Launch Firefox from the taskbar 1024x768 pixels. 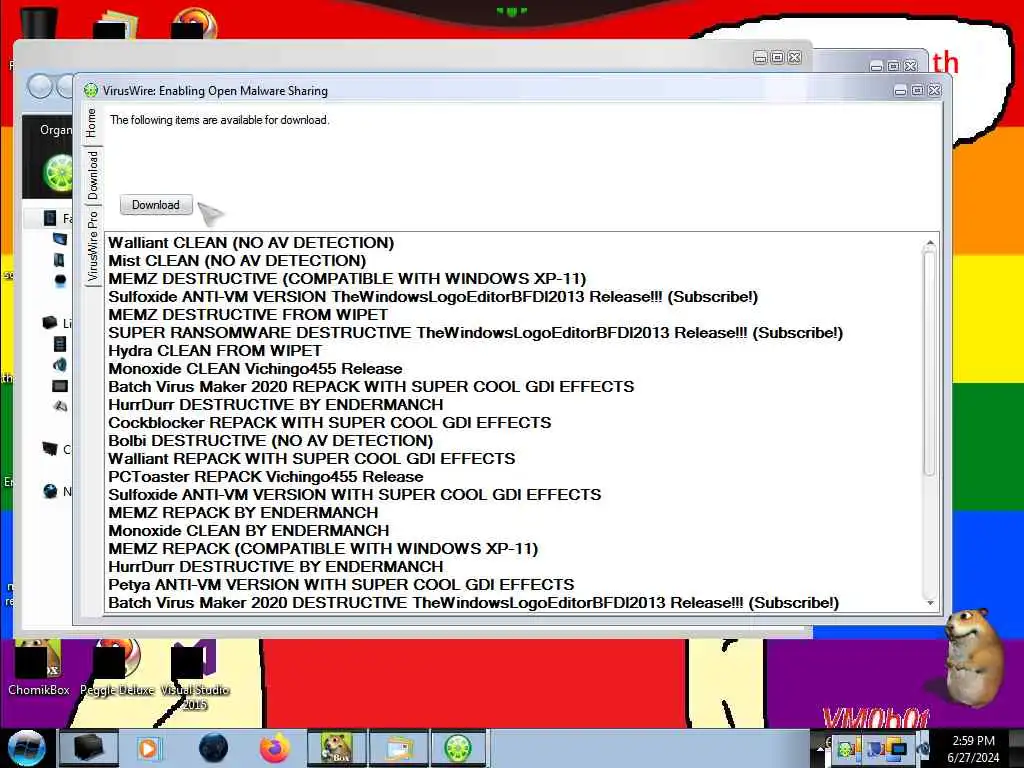(275, 748)
